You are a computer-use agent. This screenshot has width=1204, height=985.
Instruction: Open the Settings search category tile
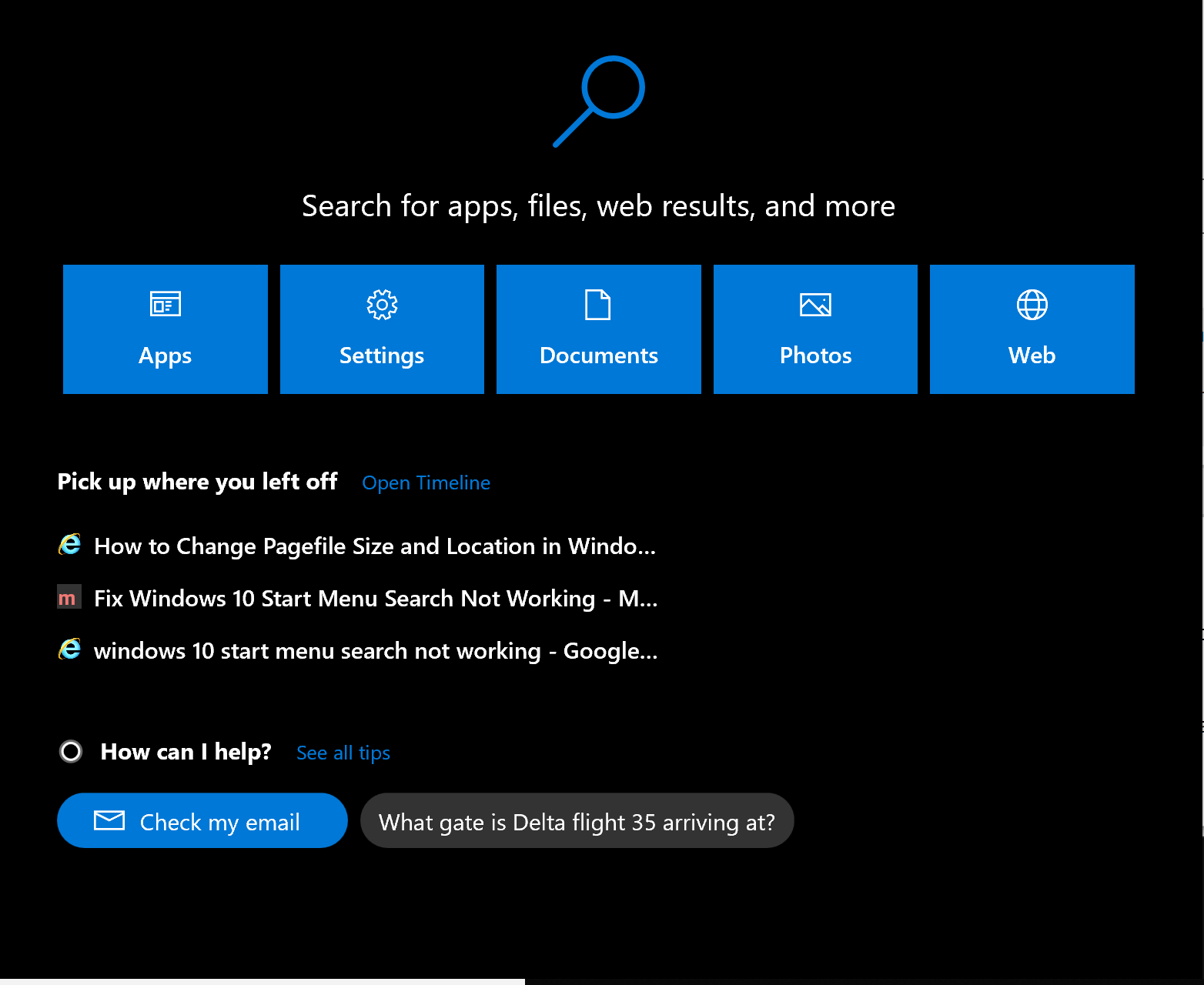pyautogui.click(x=382, y=329)
